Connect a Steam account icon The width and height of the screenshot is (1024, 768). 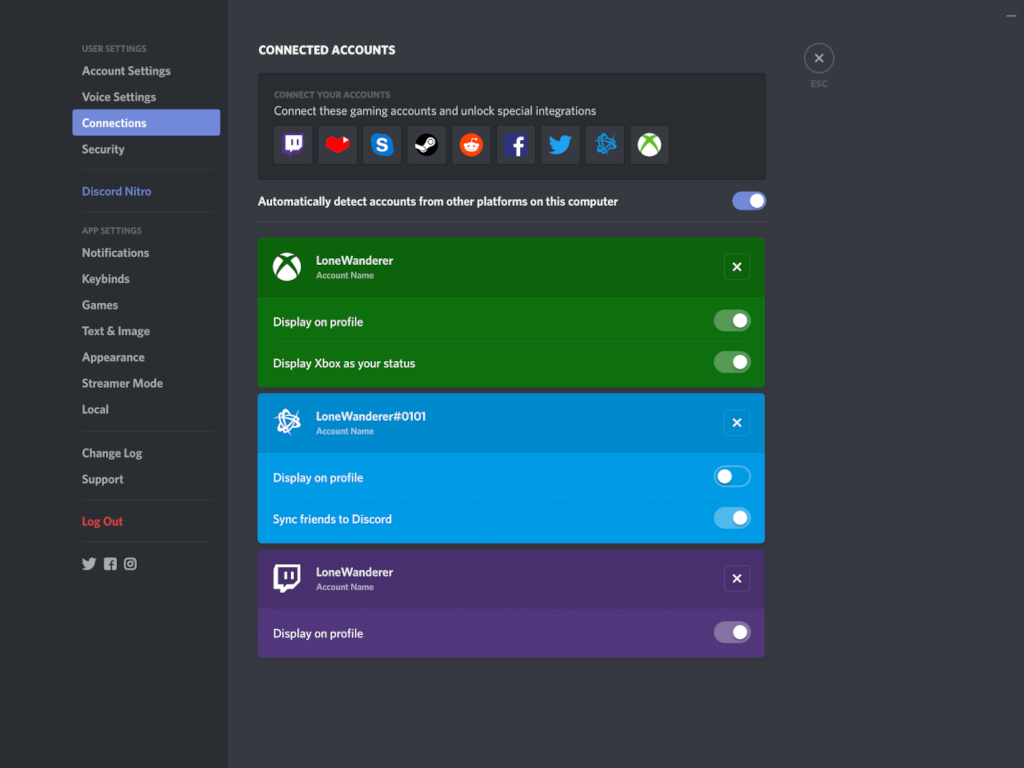(x=426, y=144)
